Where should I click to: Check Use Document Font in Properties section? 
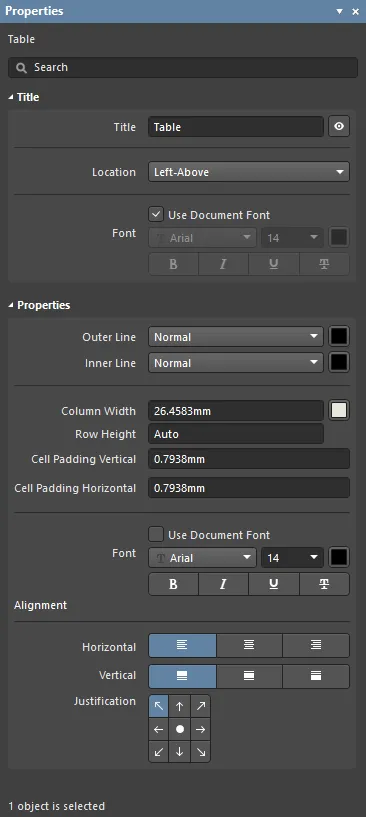click(156, 534)
